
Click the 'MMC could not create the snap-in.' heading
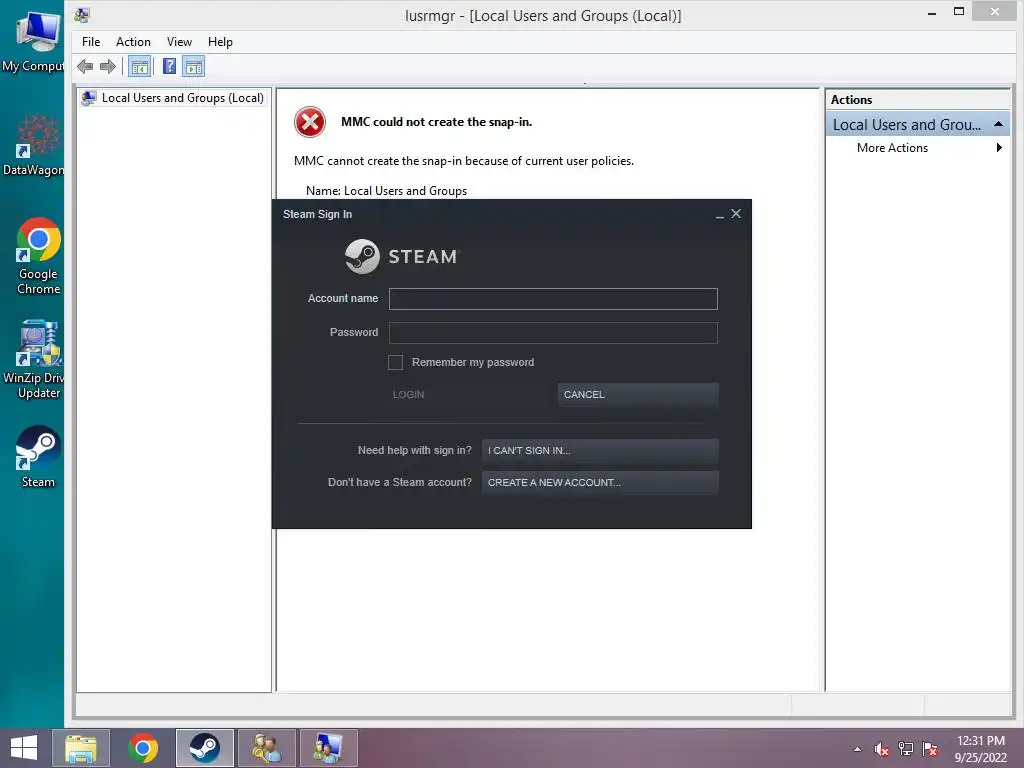436,122
